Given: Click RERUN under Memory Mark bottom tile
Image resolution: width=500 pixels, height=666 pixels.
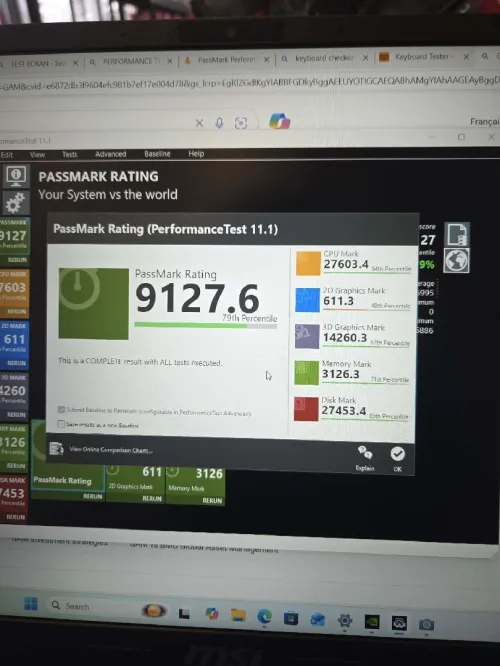Looking at the screenshot, I should [x=212, y=500].
